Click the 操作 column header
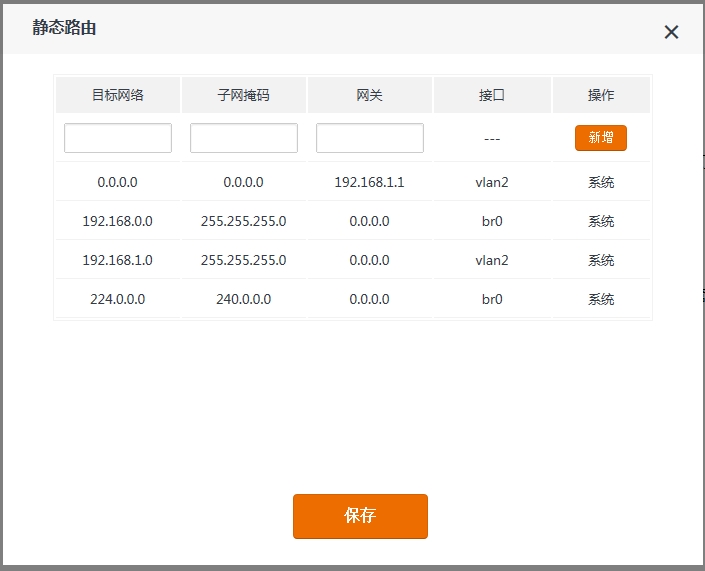Image resolution: width=705 pixels, height=571 pixels. [601, 95]
